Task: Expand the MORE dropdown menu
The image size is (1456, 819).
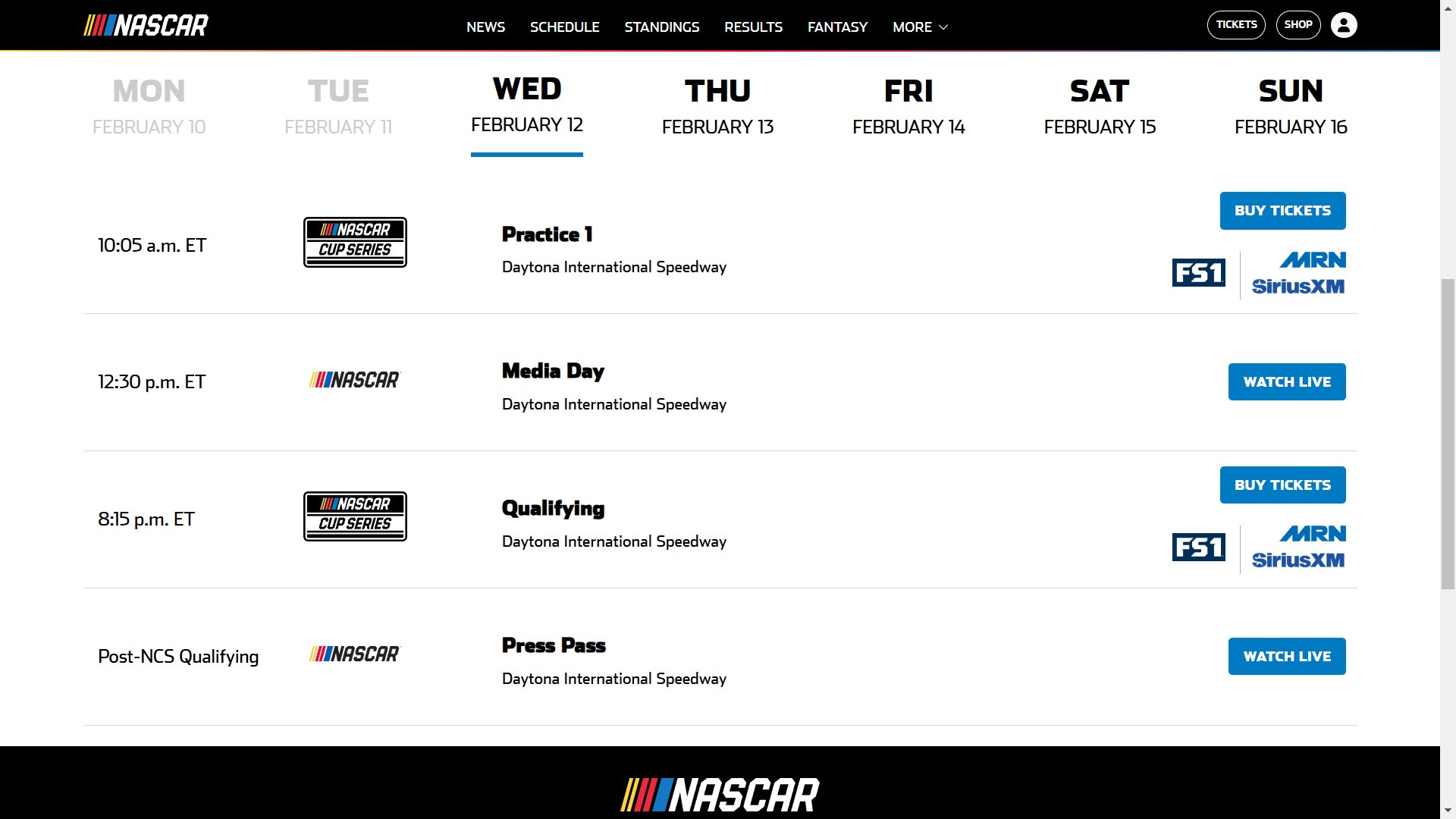Action: [x=920, y=27]
